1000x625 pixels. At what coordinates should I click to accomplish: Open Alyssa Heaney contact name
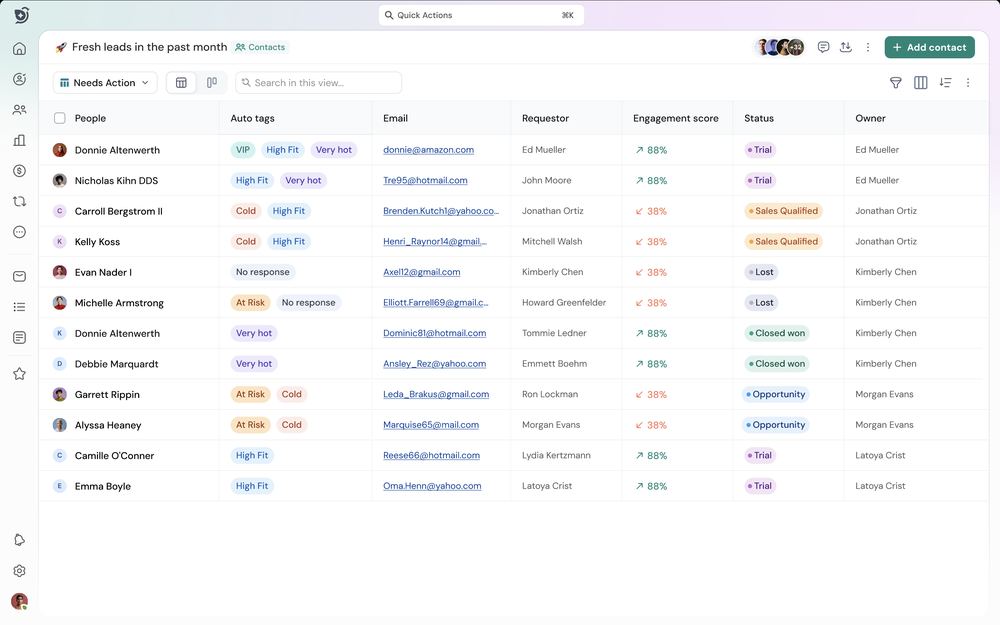(x=108, y=425)
